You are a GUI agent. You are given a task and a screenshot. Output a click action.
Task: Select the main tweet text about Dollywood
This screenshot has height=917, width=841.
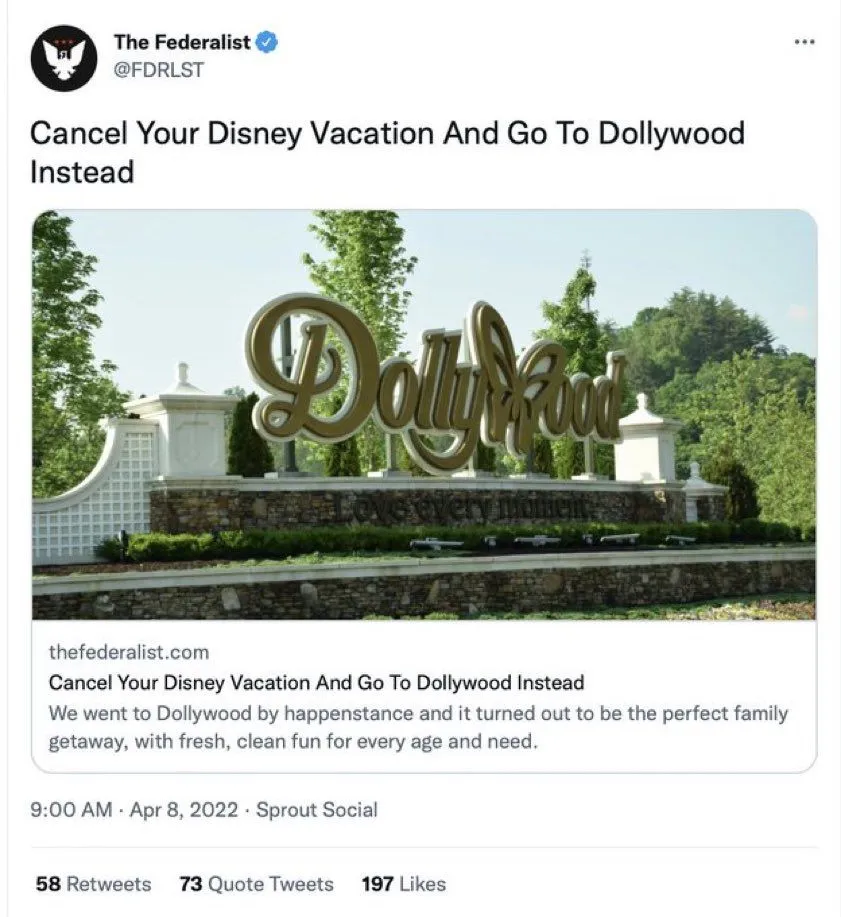(388, 152)
